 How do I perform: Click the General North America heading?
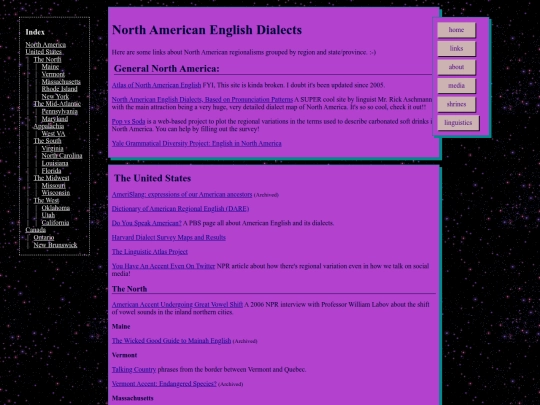point(167,69)
